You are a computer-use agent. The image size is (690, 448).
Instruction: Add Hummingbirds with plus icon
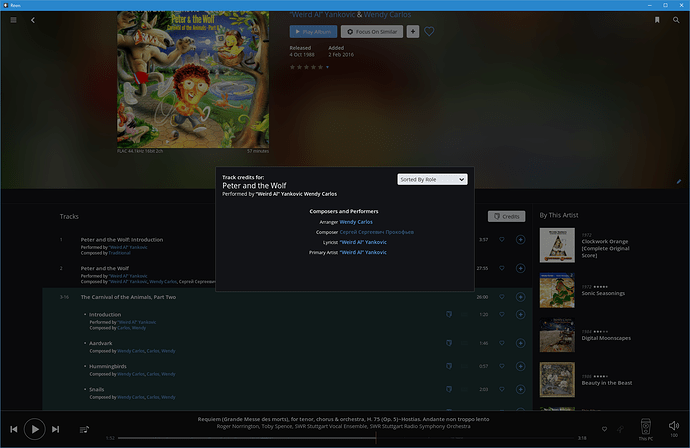click(521, 366)
